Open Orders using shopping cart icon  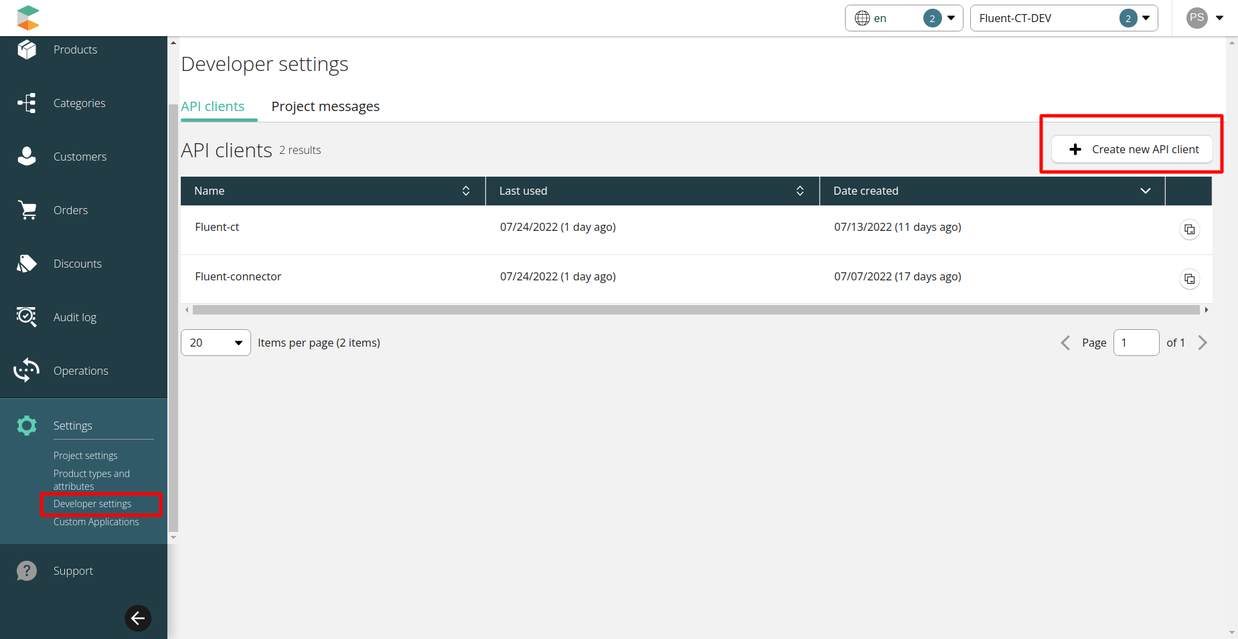[27, 210]
